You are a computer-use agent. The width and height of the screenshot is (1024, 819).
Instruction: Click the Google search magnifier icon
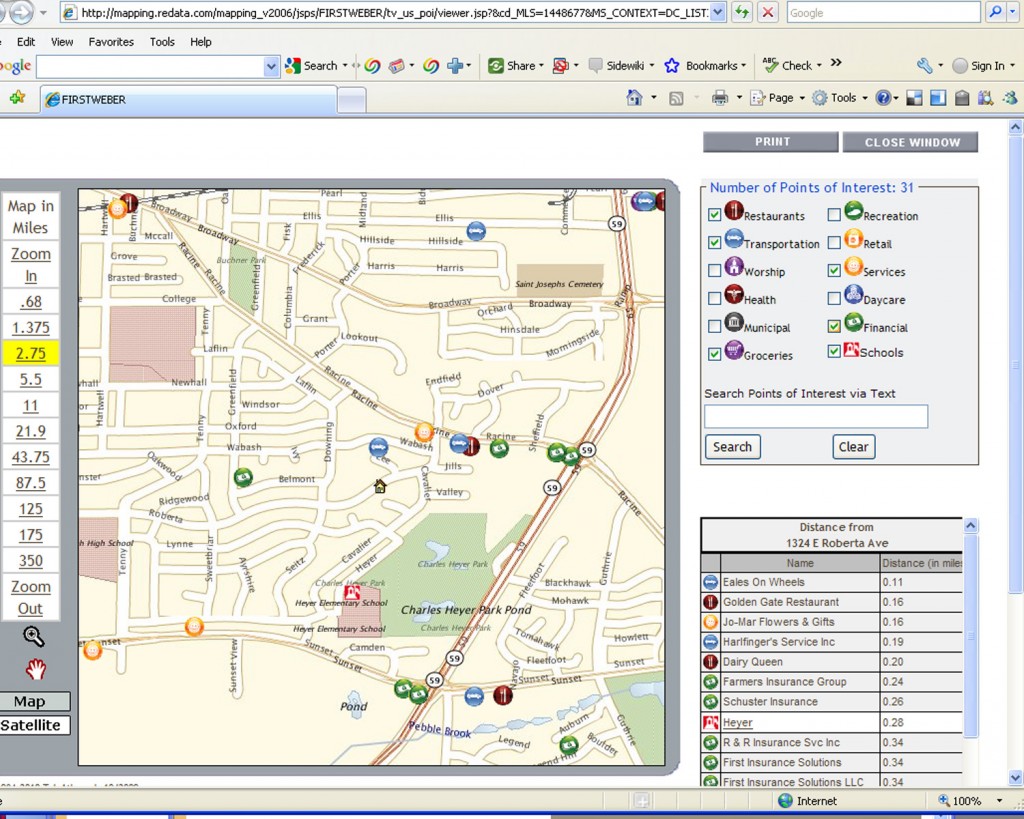(x=995, y=12)
